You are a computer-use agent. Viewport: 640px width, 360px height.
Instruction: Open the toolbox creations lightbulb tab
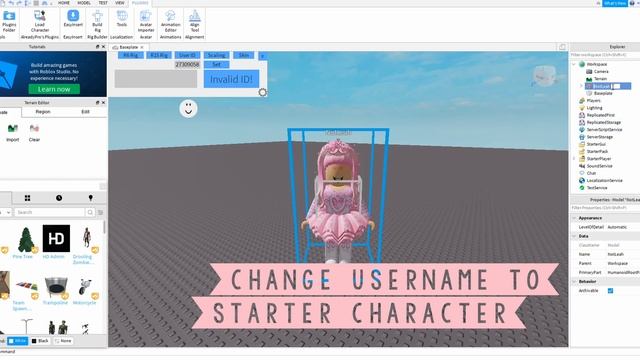click(x=91, y=198)
